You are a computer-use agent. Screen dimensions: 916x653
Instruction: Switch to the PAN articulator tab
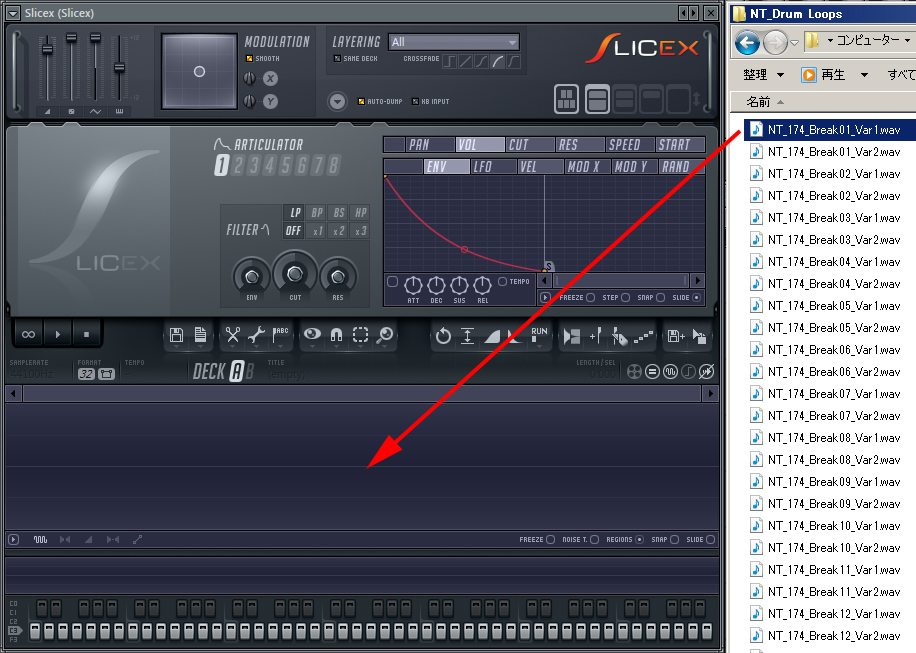429,144
